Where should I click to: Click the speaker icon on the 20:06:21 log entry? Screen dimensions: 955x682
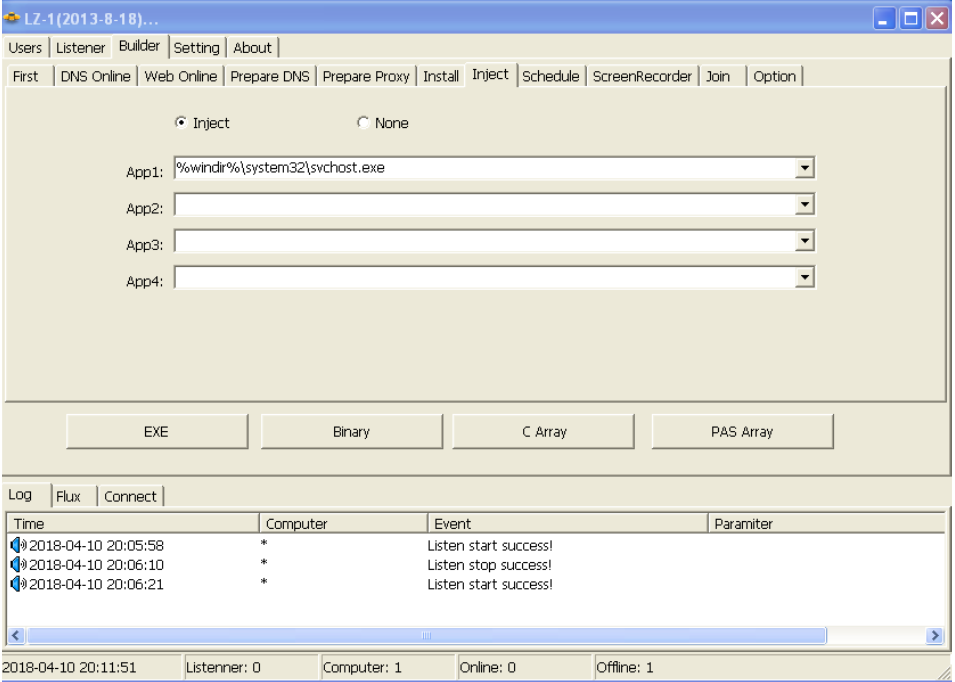[x=16, y=584]
